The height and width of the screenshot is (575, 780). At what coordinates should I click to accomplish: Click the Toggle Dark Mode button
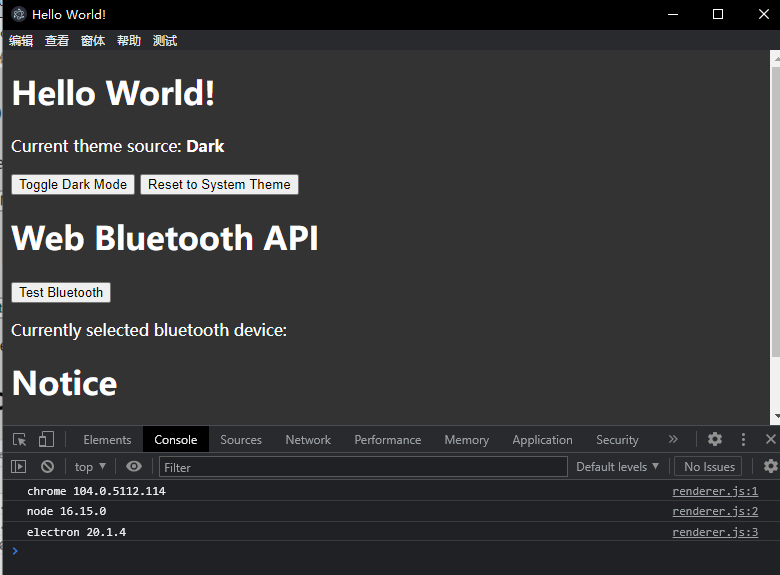(73, 184)
